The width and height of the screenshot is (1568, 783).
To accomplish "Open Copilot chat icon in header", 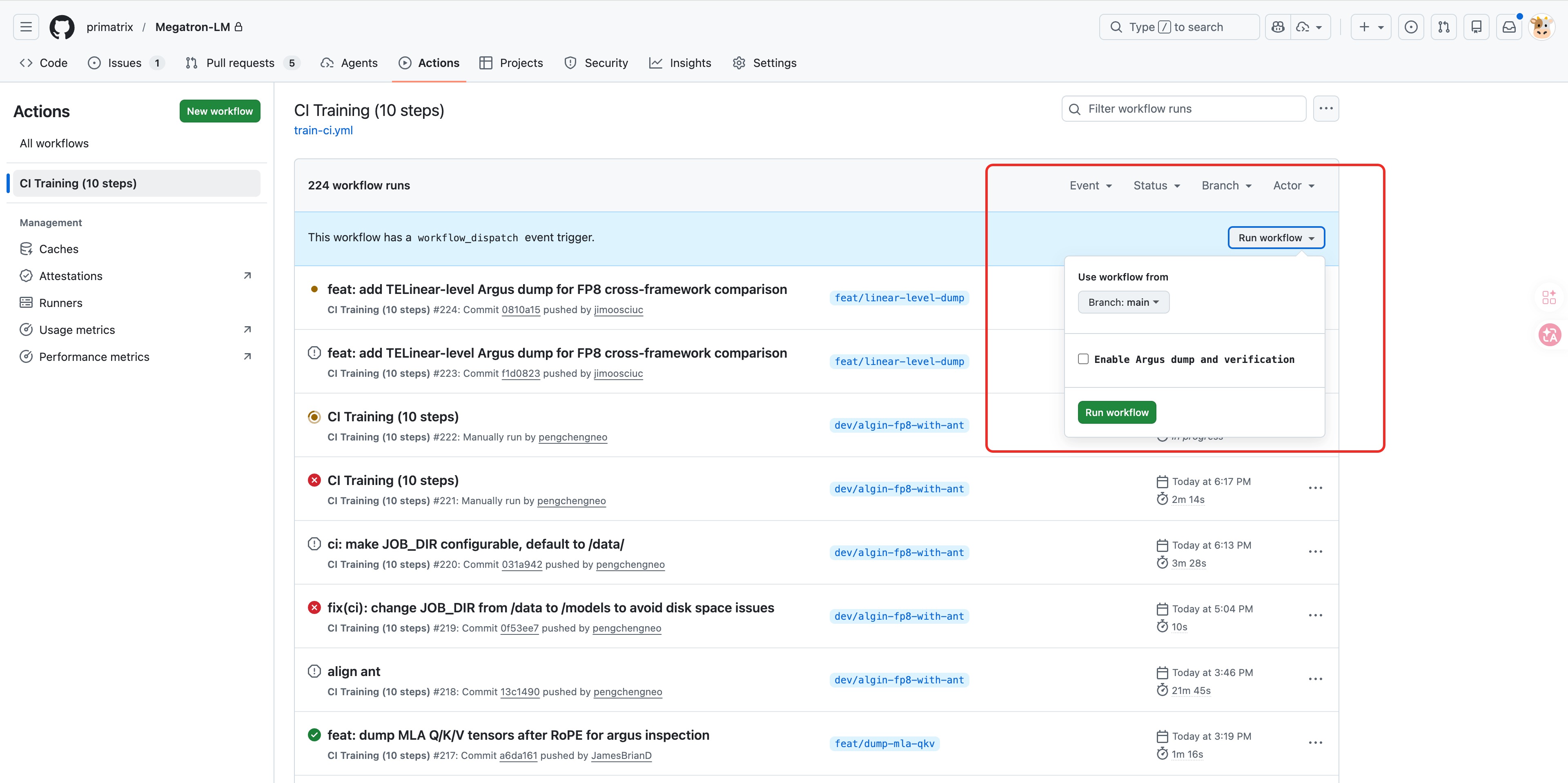I will click(1278, 27).
